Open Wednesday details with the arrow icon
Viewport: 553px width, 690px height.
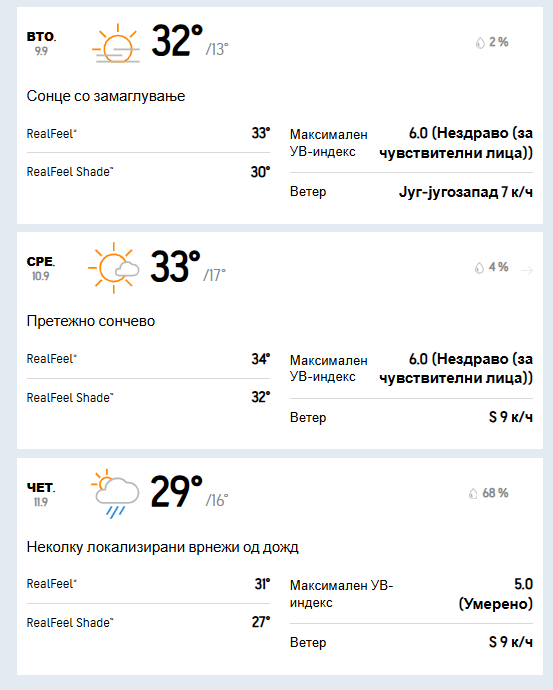coord(527,270)
